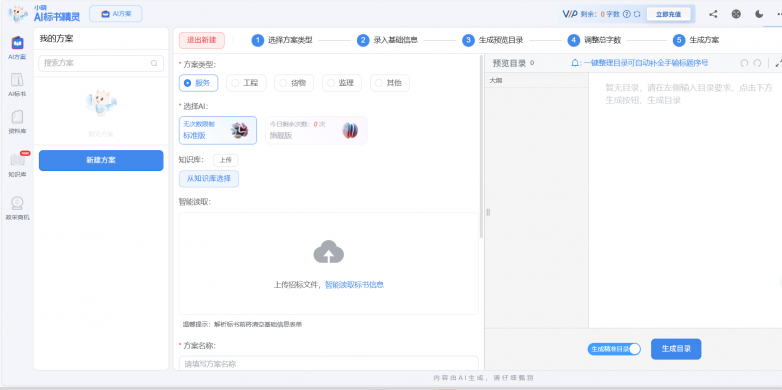Open AI方案 in the left sidebar

pos(17,48)
